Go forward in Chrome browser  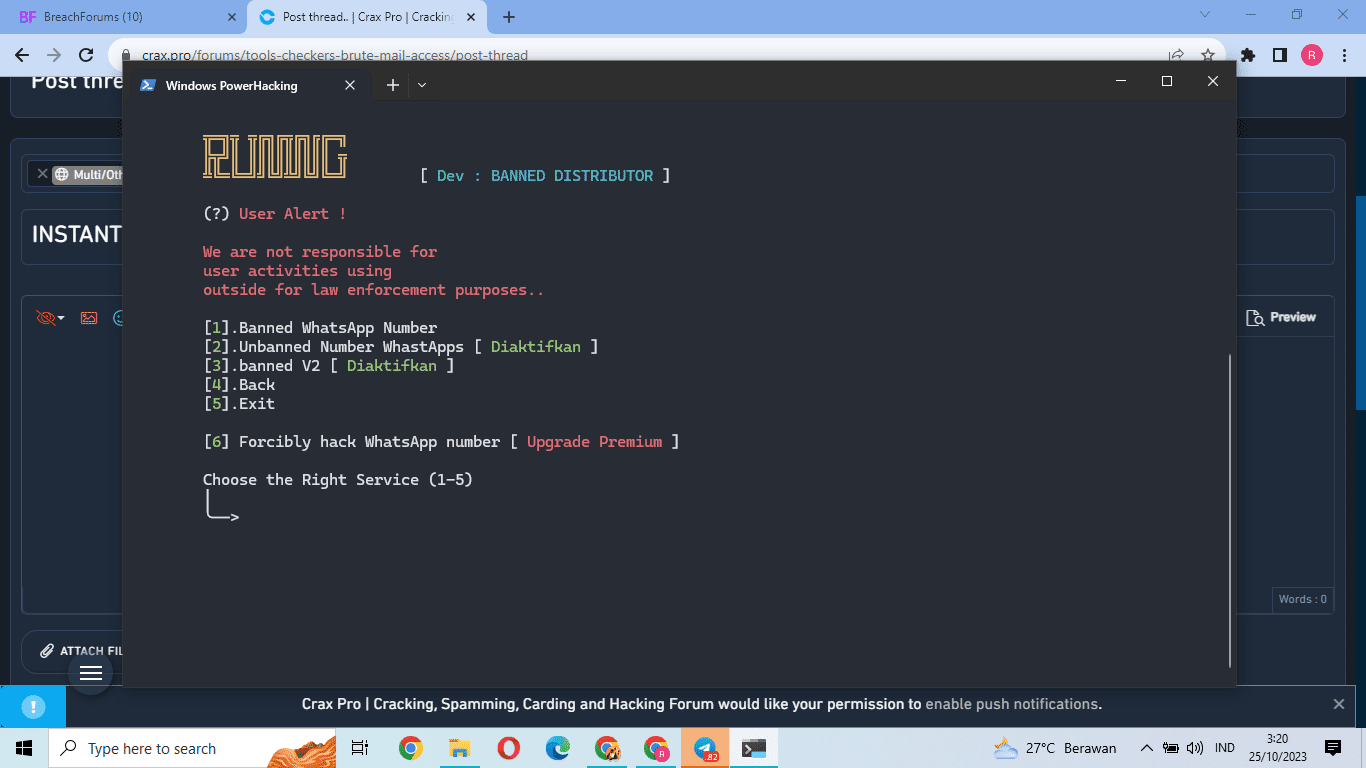(54, 55)
